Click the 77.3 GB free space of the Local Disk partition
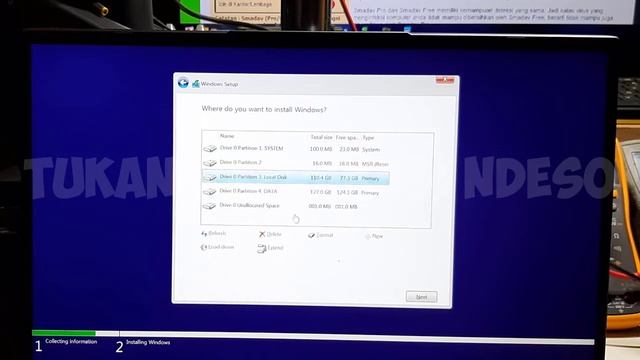 (x=349, y=178)
